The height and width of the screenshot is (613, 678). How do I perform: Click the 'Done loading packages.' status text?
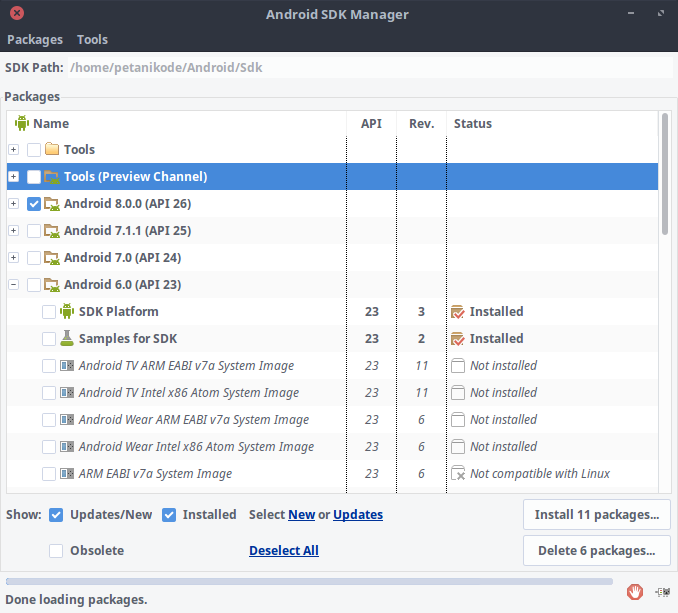click(76, 600)
